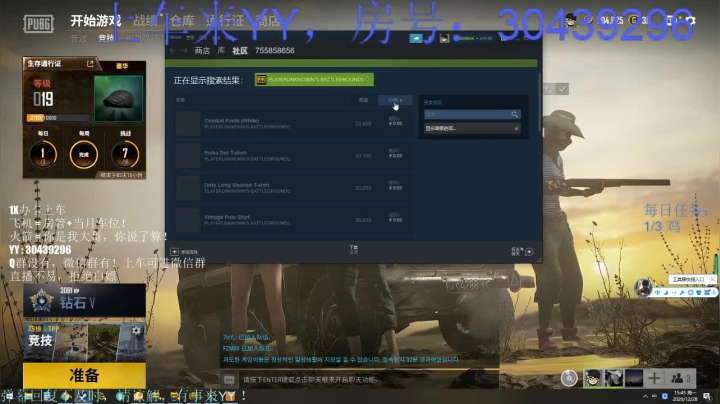Select the 竞技 sub-tab under 开始游戏

coord(106,38)
